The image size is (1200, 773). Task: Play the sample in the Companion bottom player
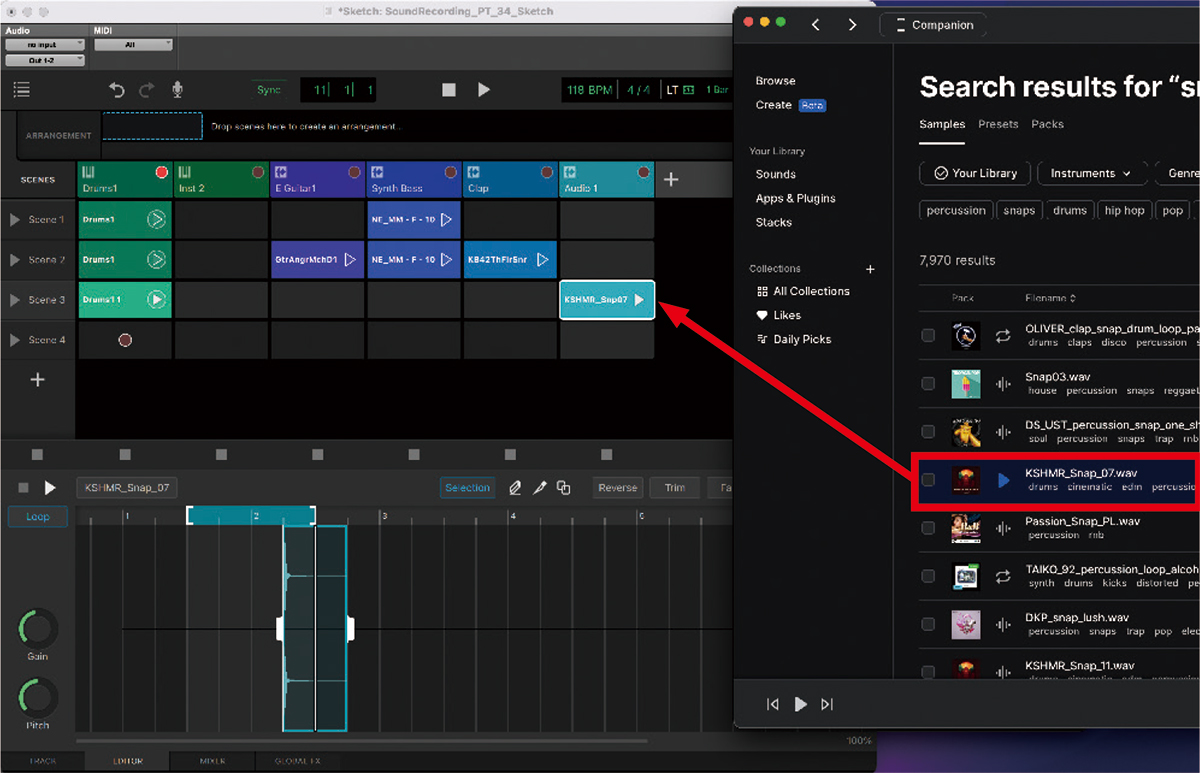point(800,704)
